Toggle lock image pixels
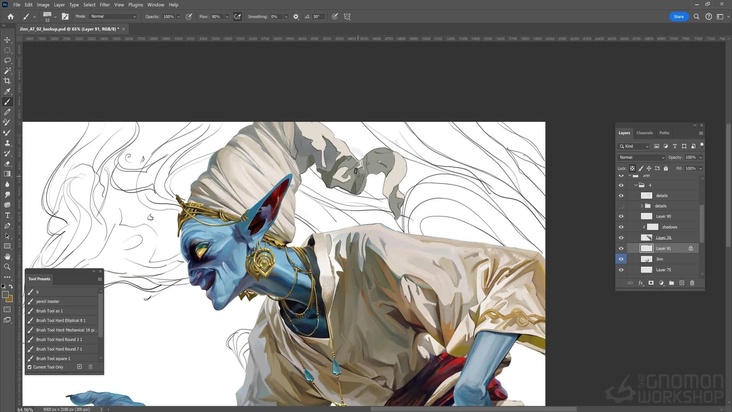732x412 pixels. (640, 168)
